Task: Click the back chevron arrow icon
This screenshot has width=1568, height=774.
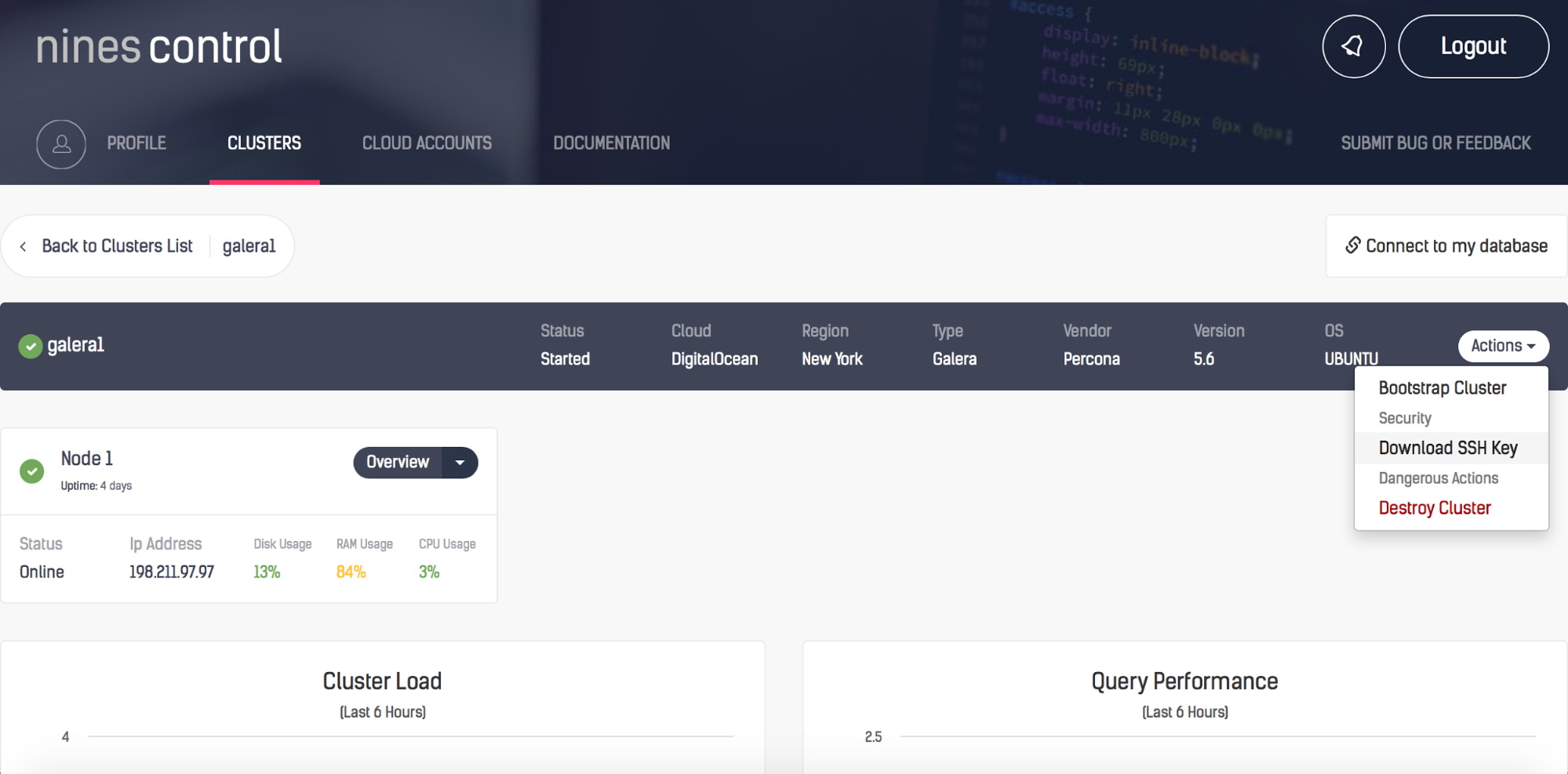Action: 24,246
